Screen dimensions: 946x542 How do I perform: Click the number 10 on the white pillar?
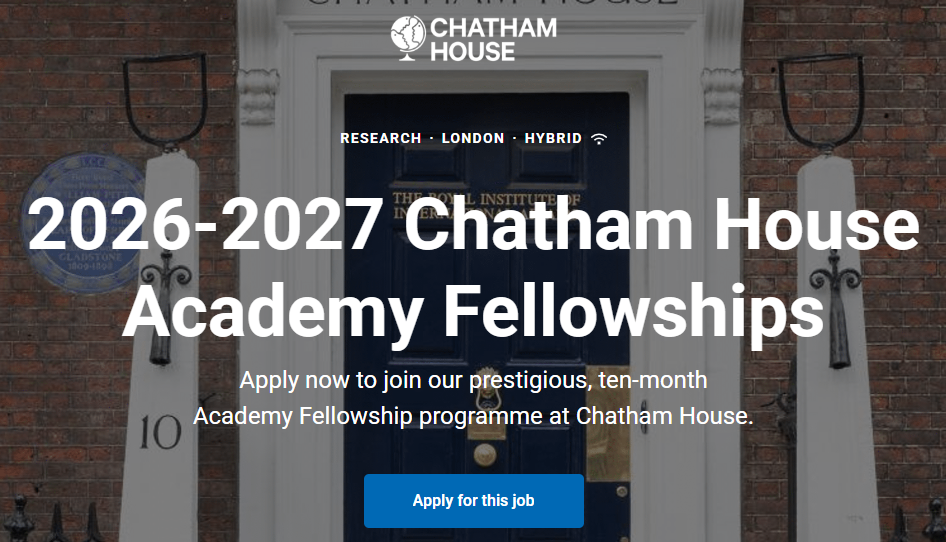[x=160, y=433]
